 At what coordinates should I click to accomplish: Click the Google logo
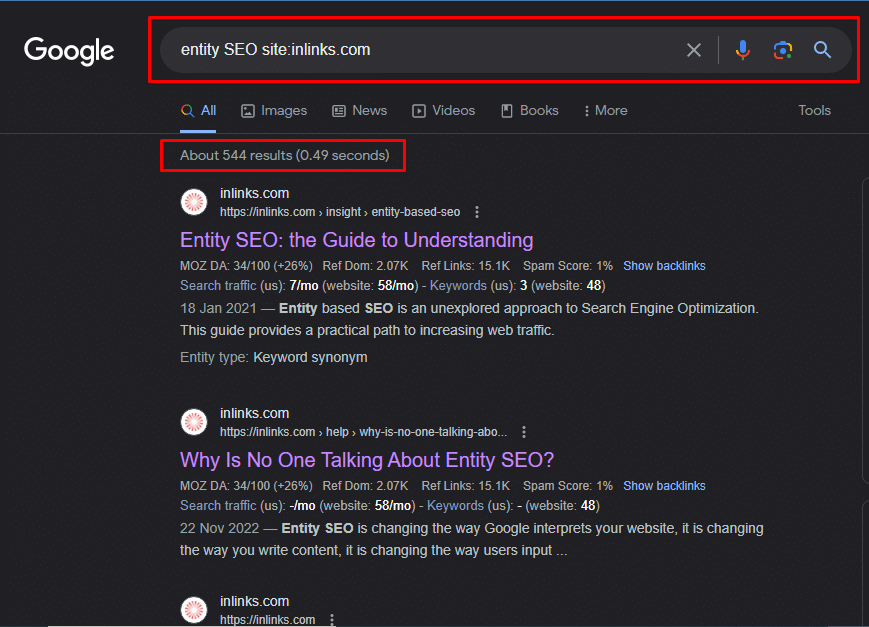coord(68,51)
